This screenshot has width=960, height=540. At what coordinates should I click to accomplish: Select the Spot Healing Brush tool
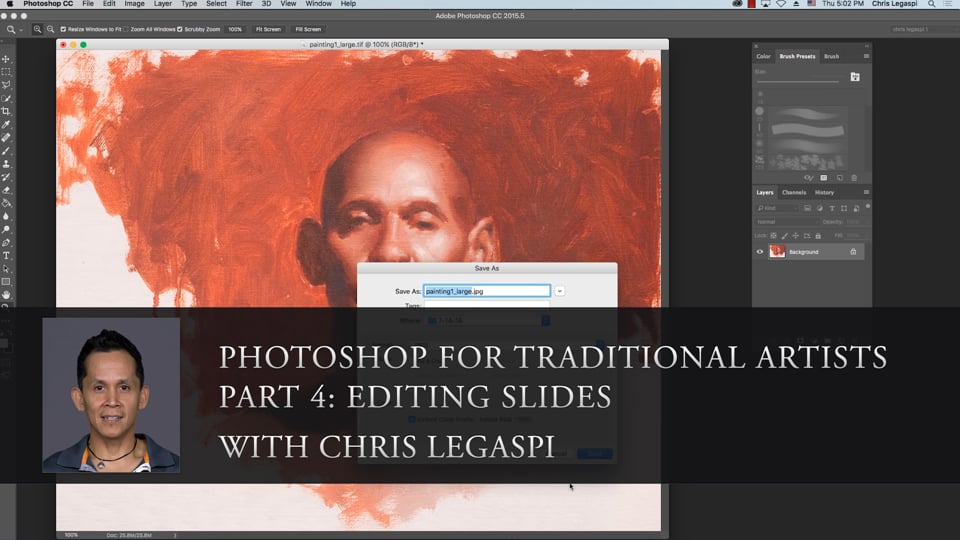coord(6,138)
